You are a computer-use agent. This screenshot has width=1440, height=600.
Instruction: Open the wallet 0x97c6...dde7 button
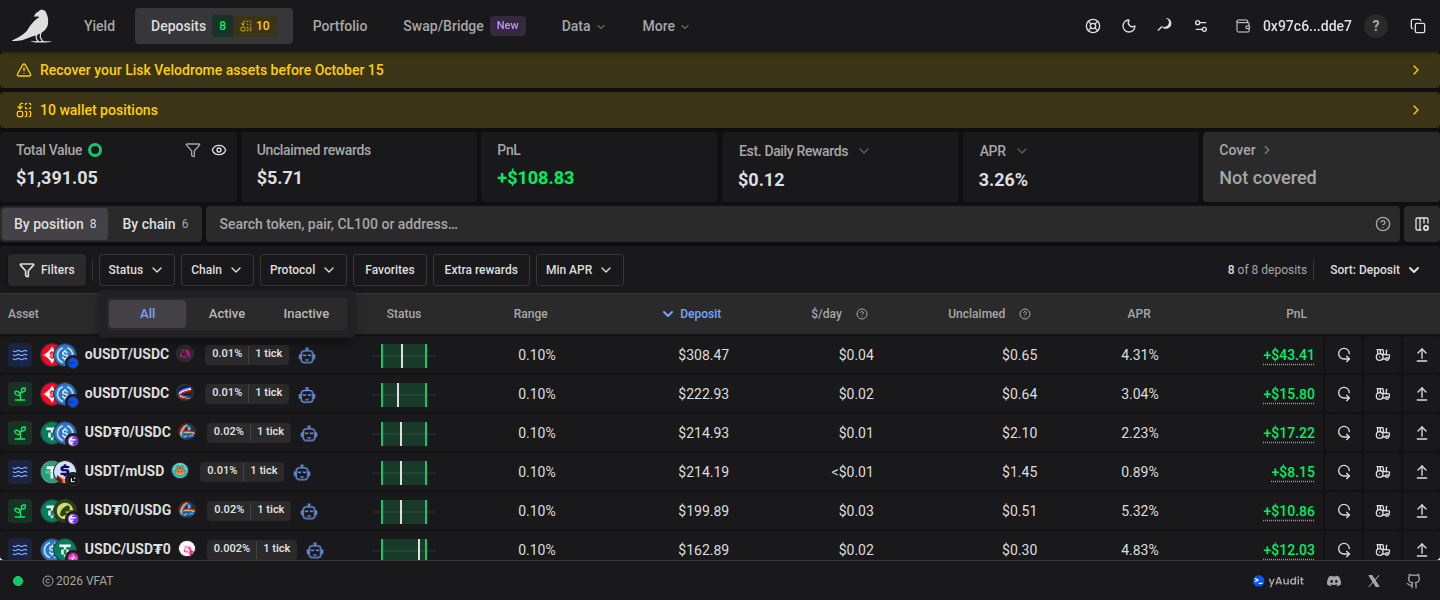[1294, 26]
